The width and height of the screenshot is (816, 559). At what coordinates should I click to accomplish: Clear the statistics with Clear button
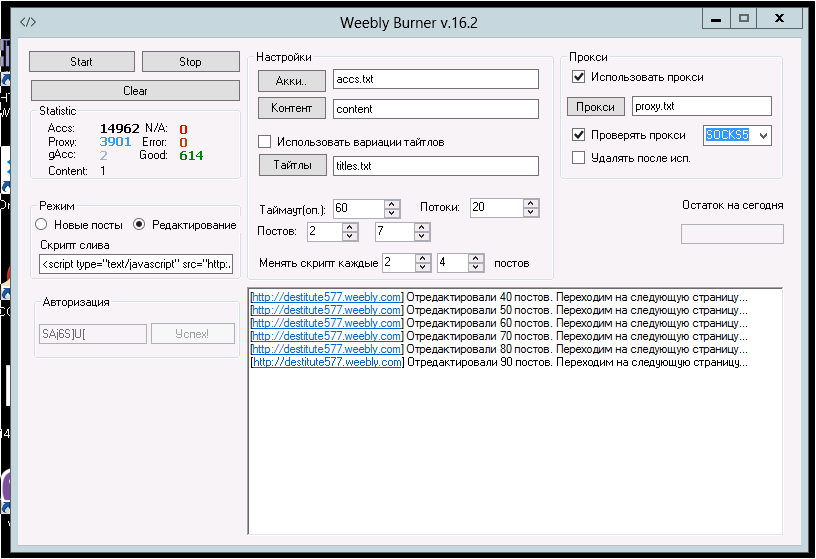(x=135, y=91)
